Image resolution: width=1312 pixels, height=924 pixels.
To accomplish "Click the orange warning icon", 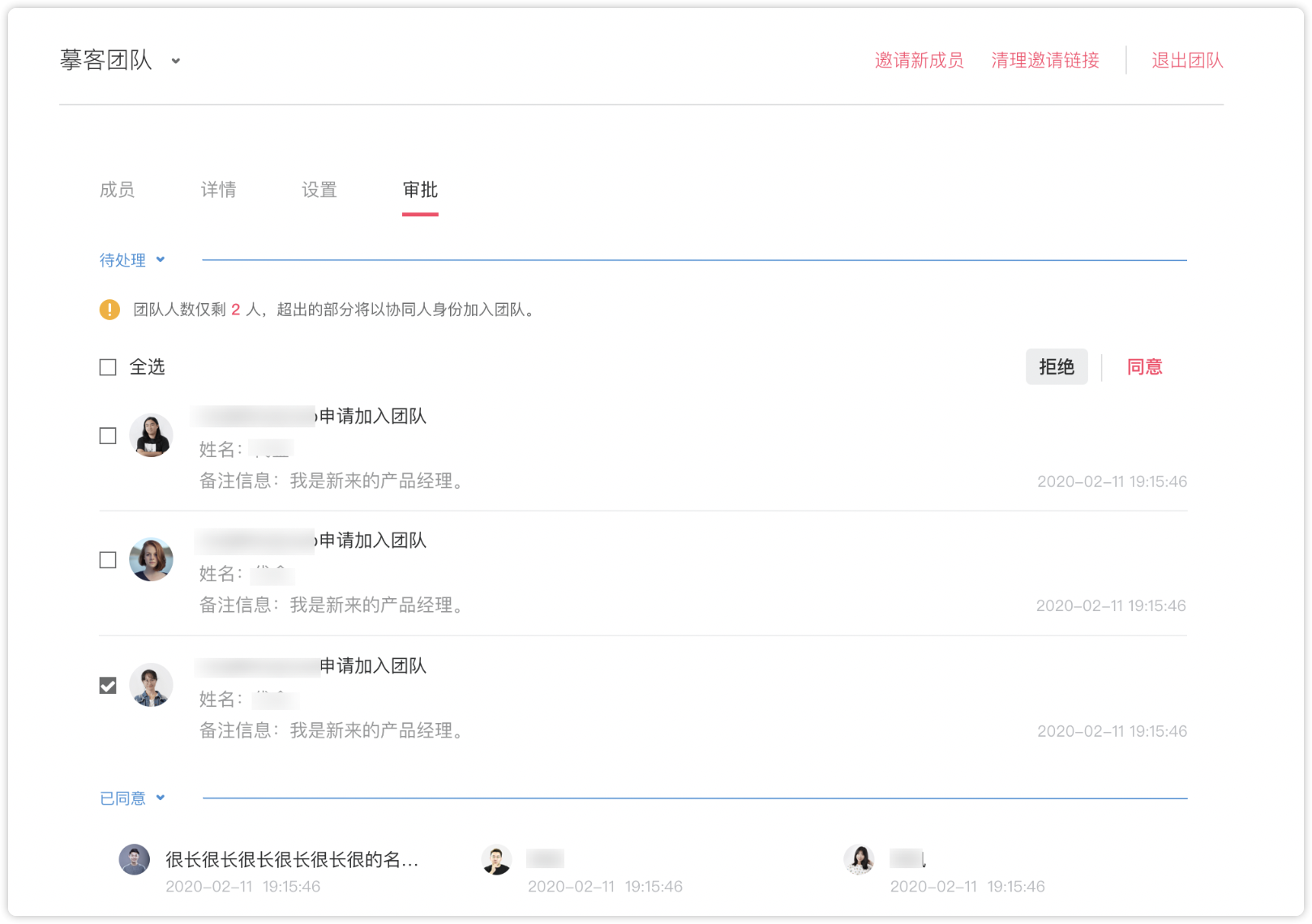I will coord(109,310).
